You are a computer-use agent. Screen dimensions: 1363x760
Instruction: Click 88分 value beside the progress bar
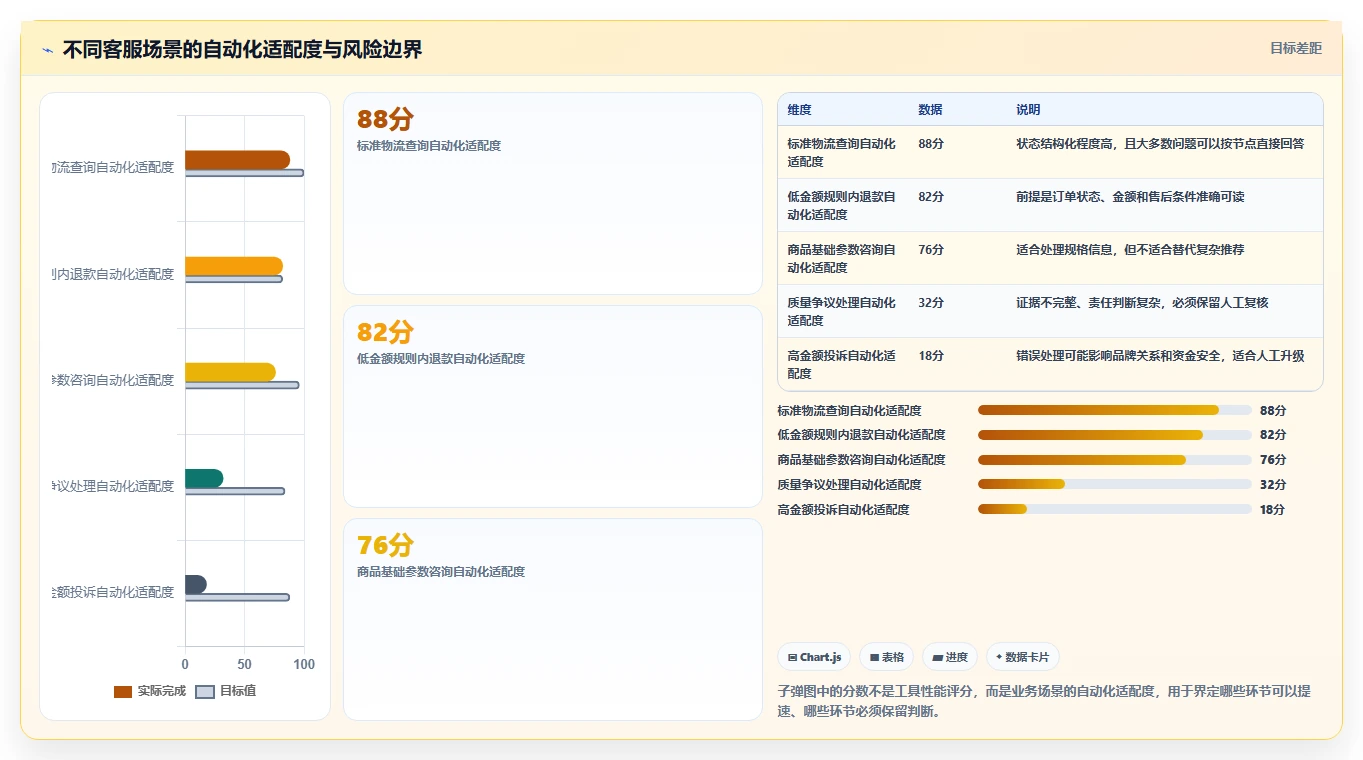[x=1273, y=410]
